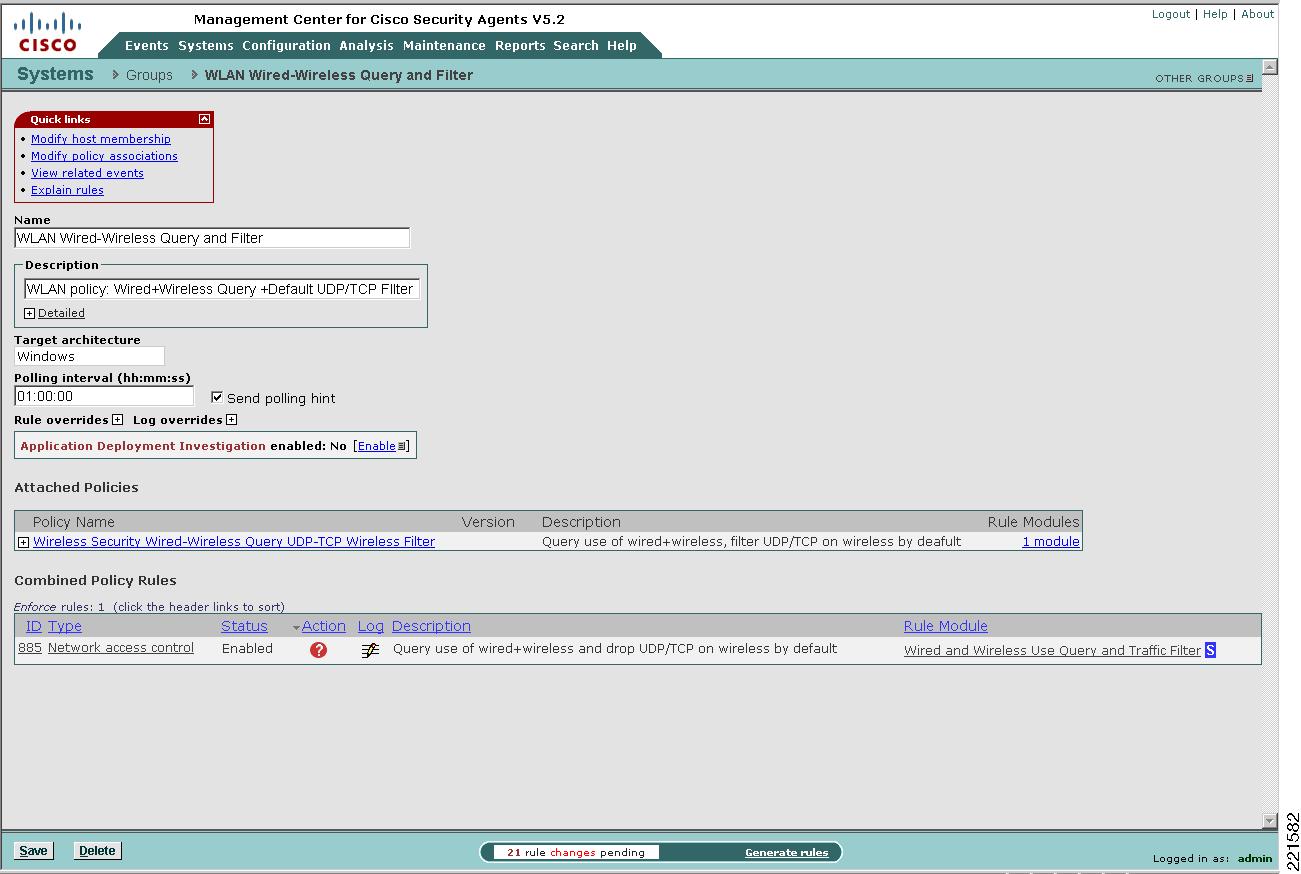Open the Configuration menu

point(286,45)
